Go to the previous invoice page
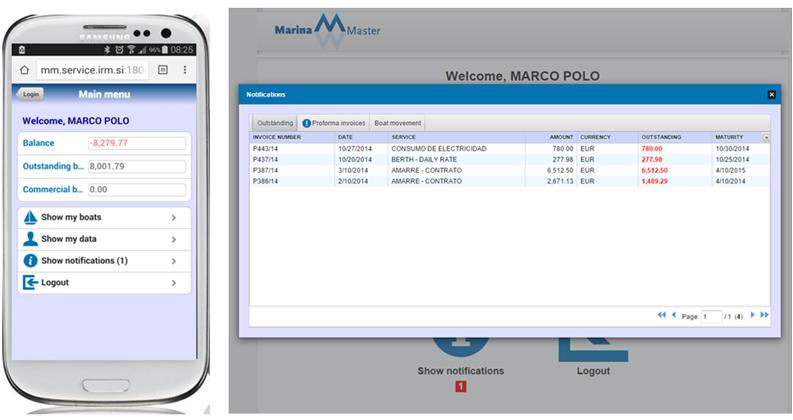The width and height of the screenshot is (793, 420). [674, 315]
